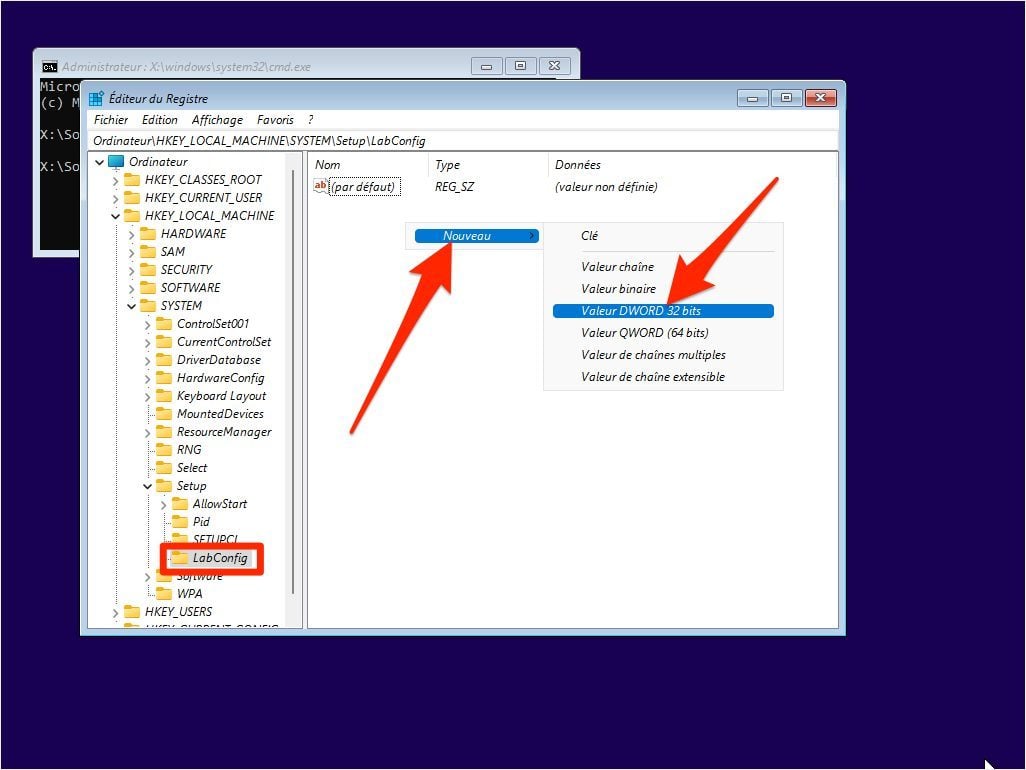Viewport: 1026px width, 770px height.
Task: Click the ab string icon of (par défaut)
Action: pyautogui.click(x=321, y=186)
